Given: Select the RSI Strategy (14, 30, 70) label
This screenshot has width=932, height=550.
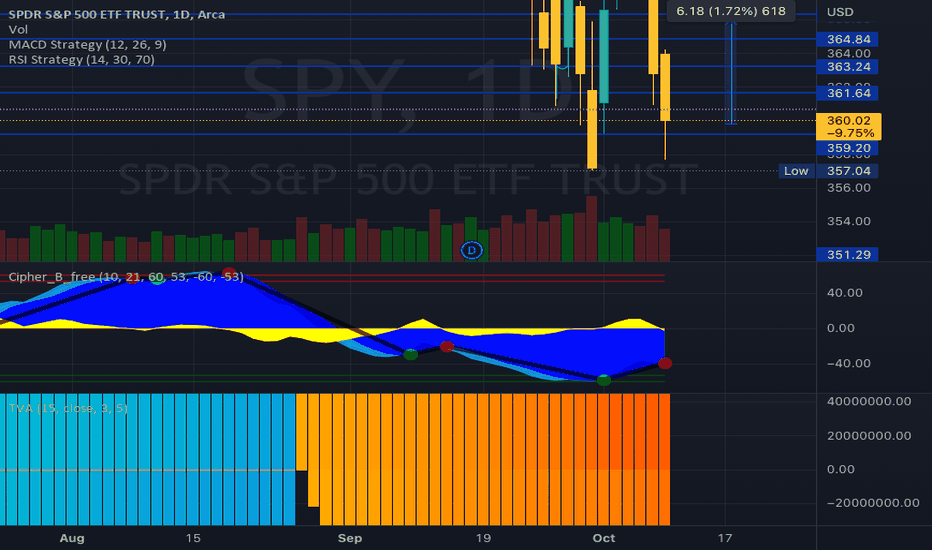Looking at the screenshot, I should click(x=81, y=59).
